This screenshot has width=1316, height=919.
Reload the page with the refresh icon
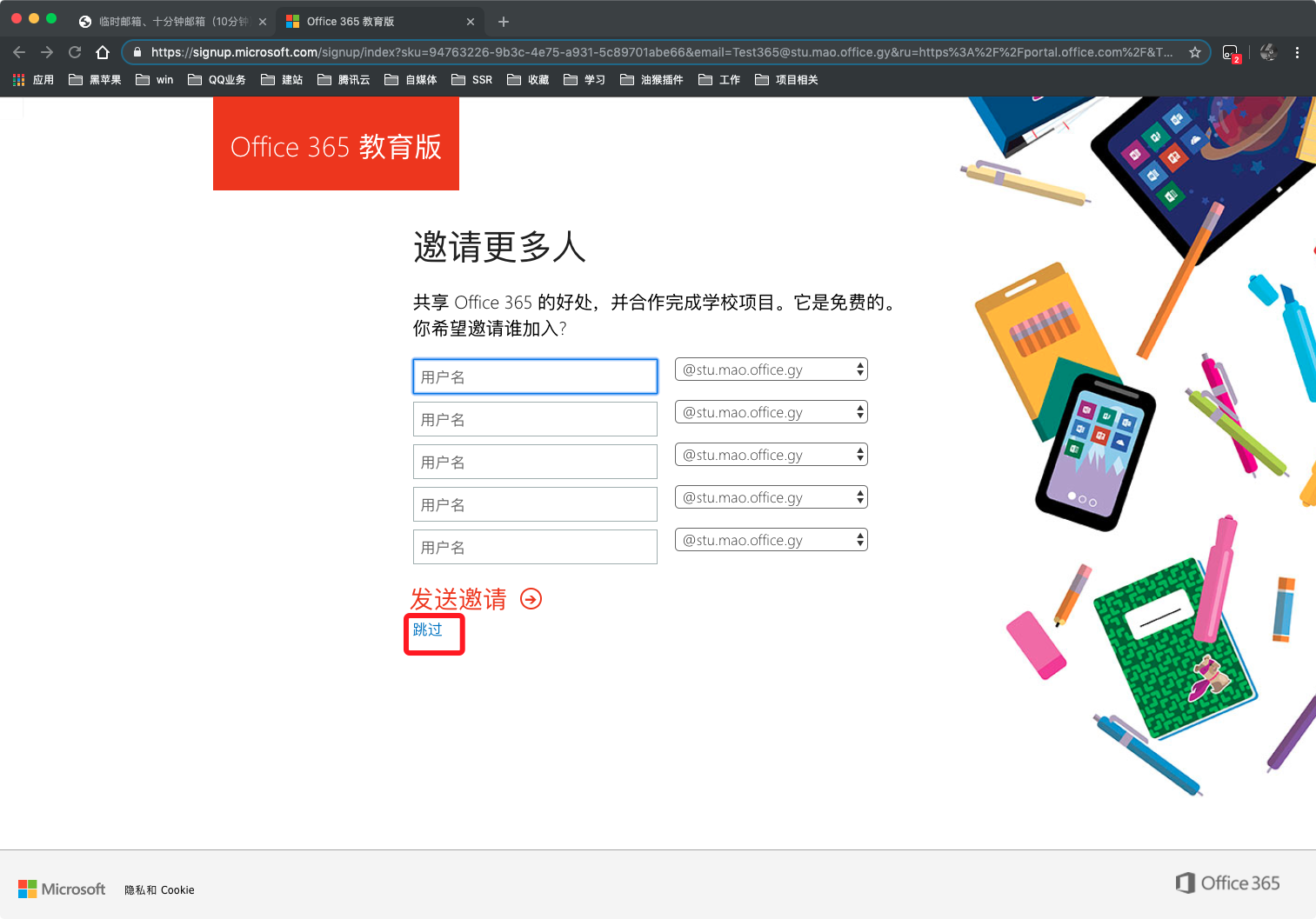click(x=75, y=52)
